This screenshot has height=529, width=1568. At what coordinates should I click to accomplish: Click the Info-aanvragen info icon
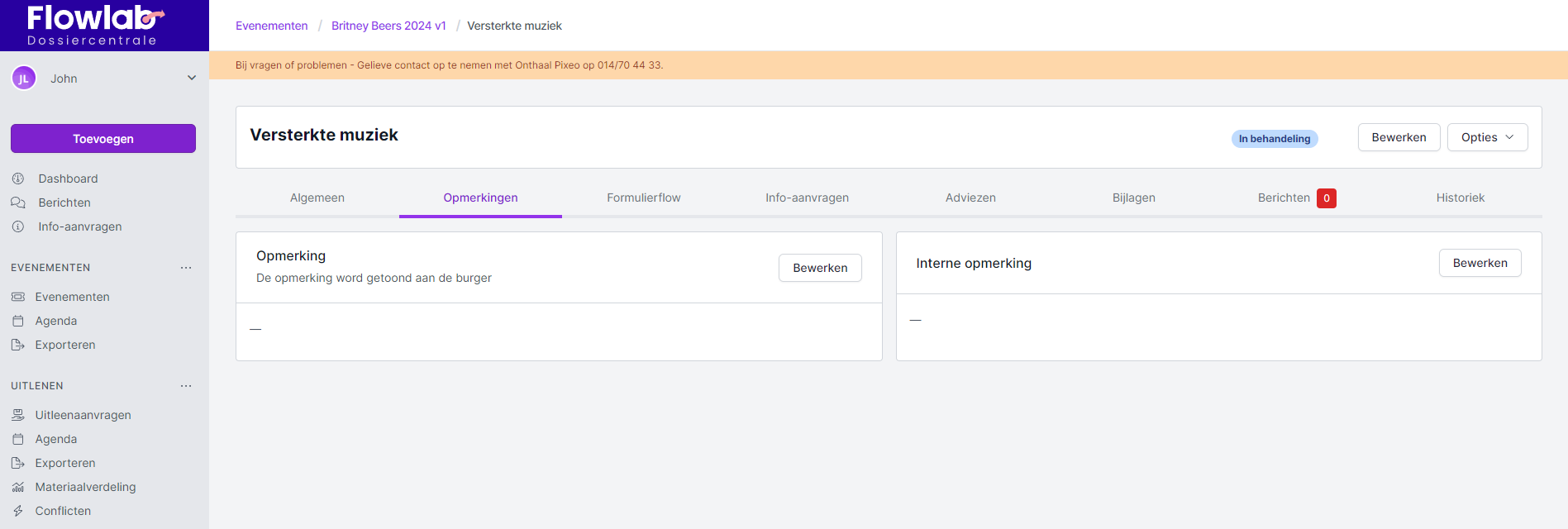click(18, 226)
